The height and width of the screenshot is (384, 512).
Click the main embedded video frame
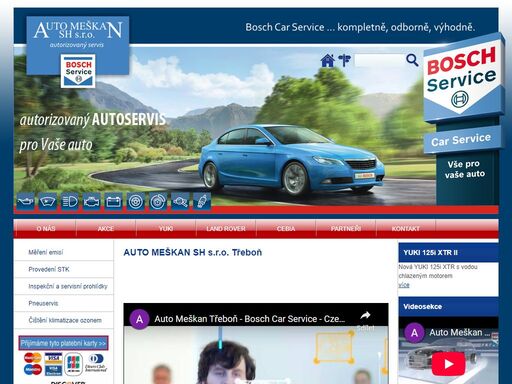256,344
